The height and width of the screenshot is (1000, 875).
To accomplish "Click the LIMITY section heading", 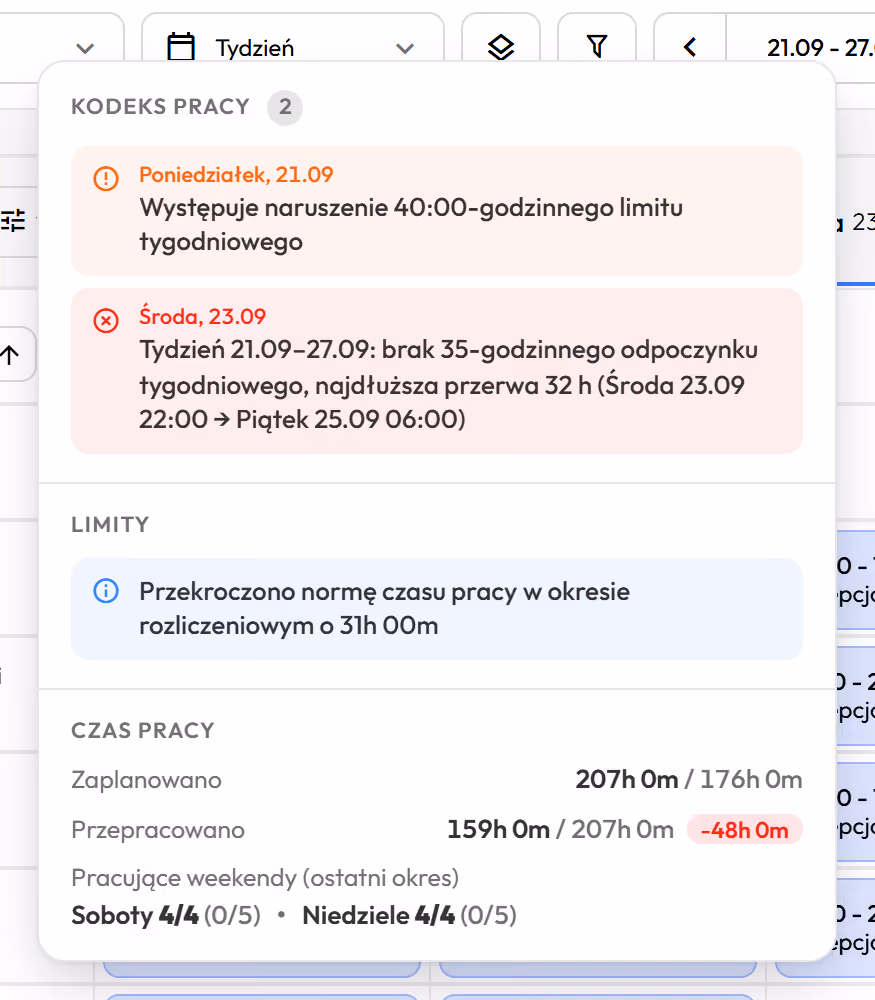I will pos(110,524).
